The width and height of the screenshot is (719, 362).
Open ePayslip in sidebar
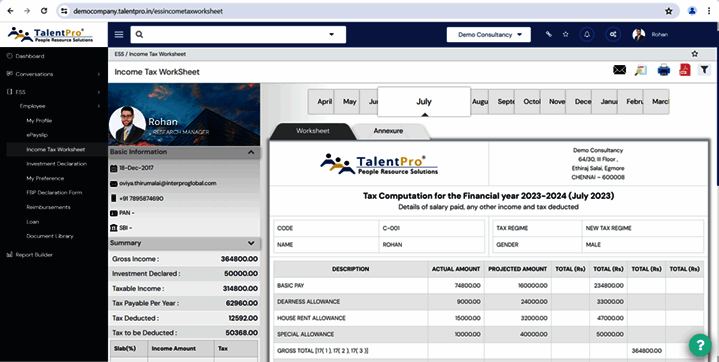click(x=37, y=135)
